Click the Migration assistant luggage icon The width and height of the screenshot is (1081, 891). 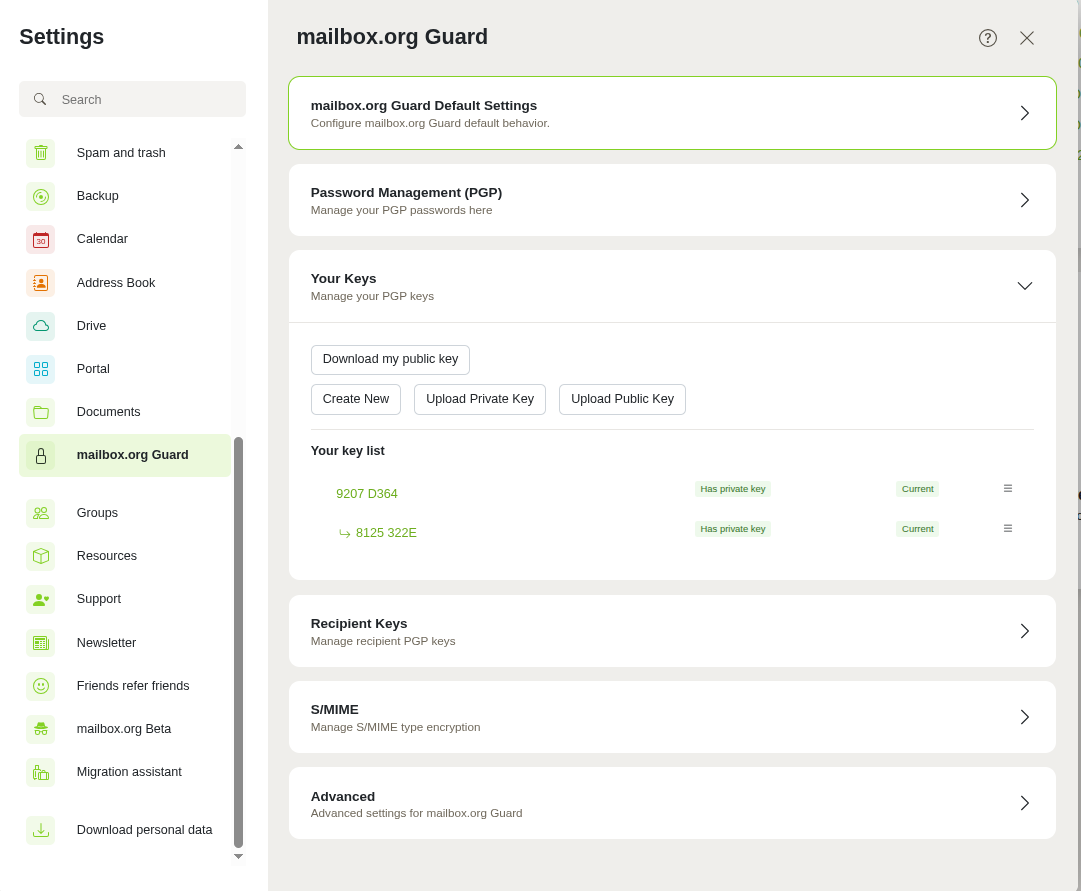41,772
